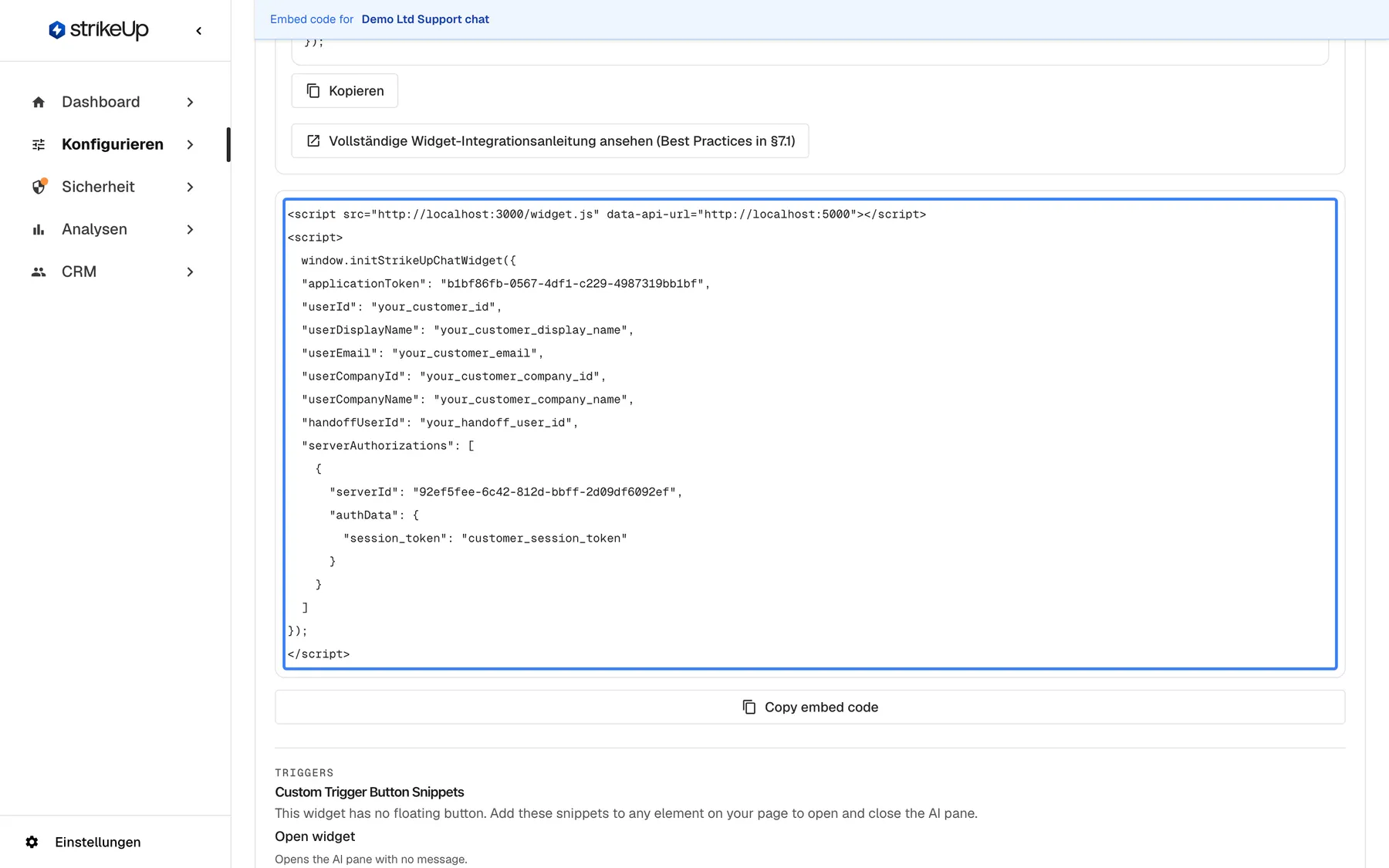1389x868 pixels.
Task: Click Demo Ltd Support chat title
Action: click(425, 19)
